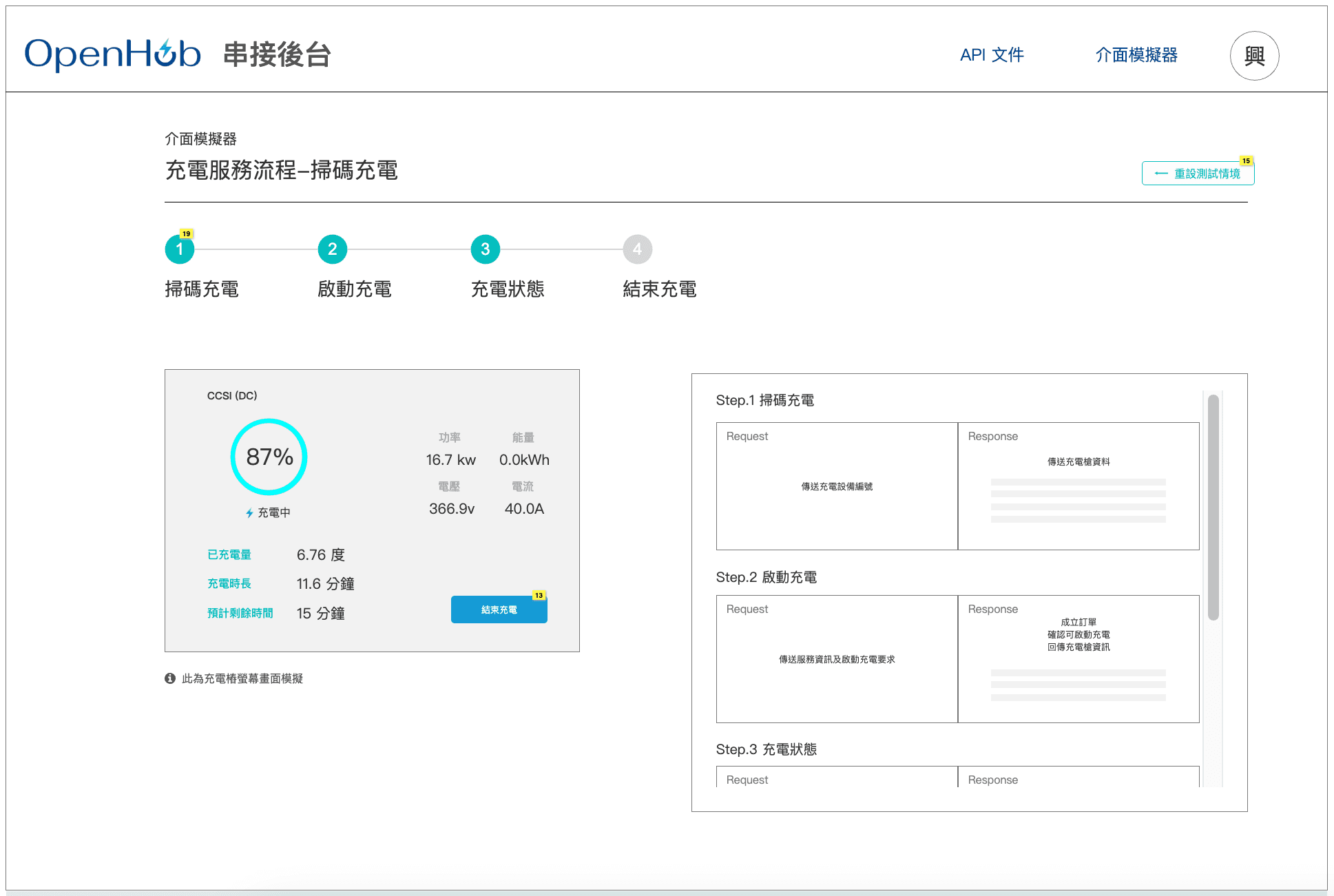The height and width of the screenshot is (896, 1334).
Task: Click step 3 circle 充電狀態
Action: (x=485, y=249)
